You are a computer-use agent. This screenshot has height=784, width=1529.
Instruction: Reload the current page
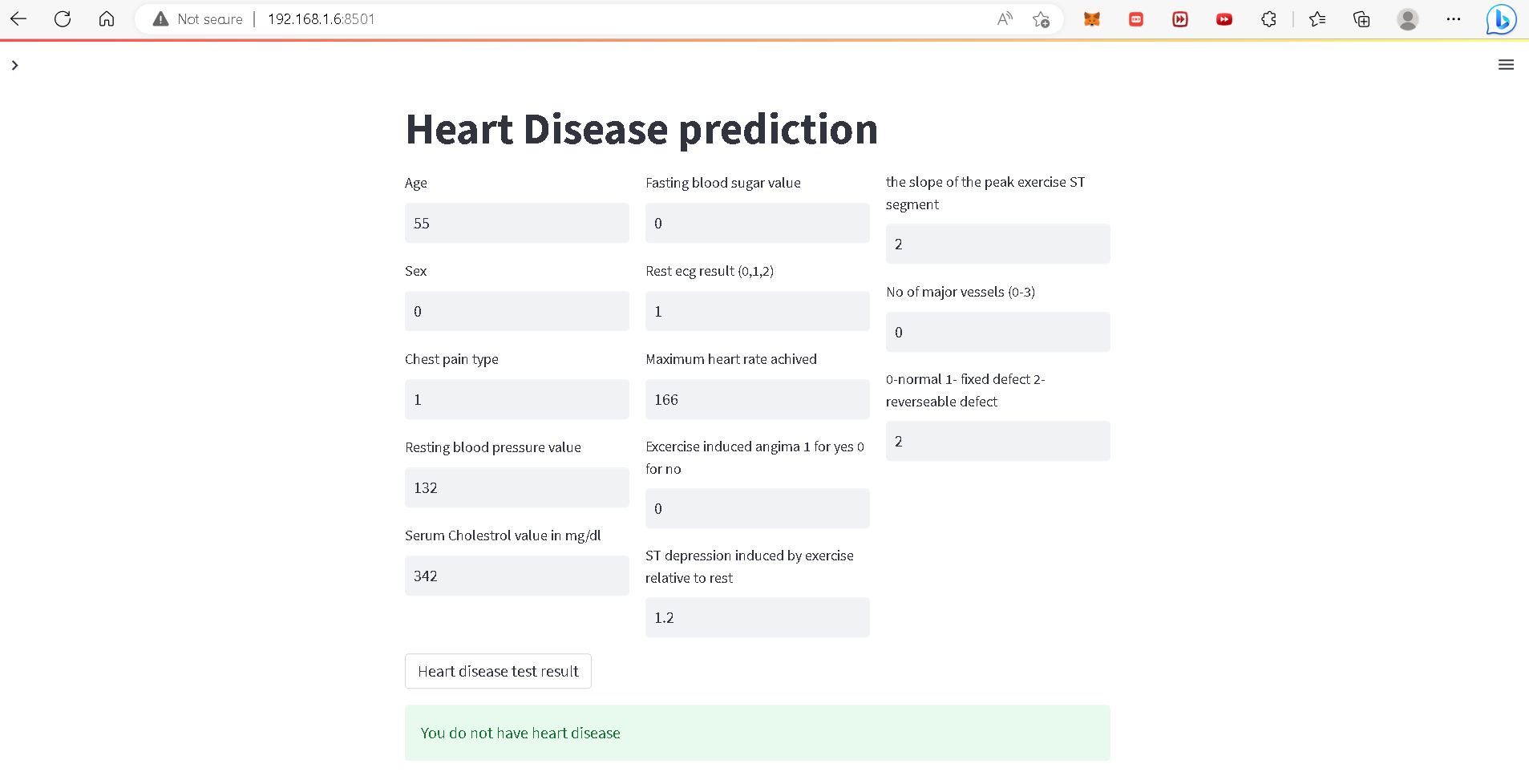[62, 18]
